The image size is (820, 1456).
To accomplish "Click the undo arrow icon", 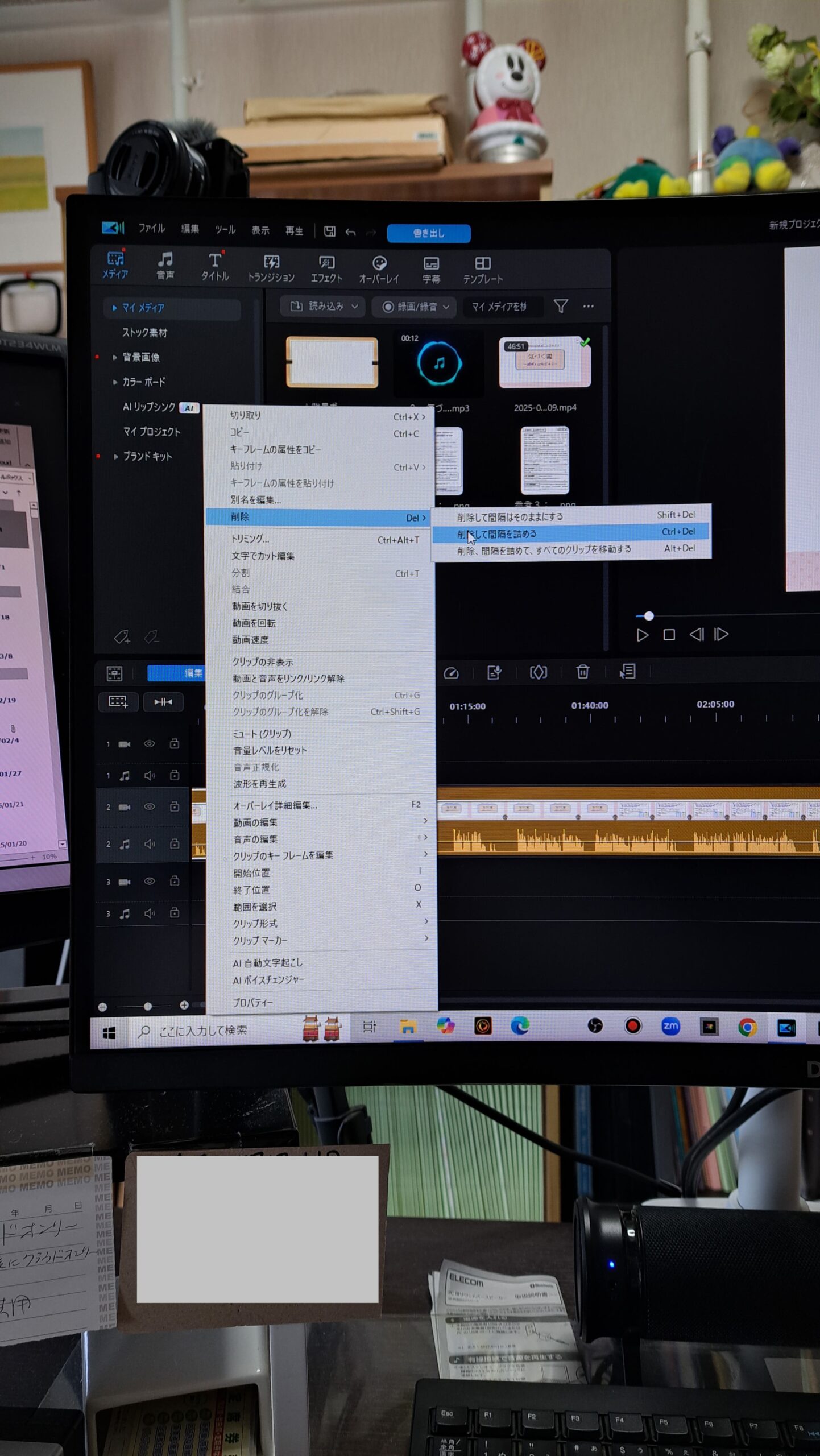I will [350, 232].
